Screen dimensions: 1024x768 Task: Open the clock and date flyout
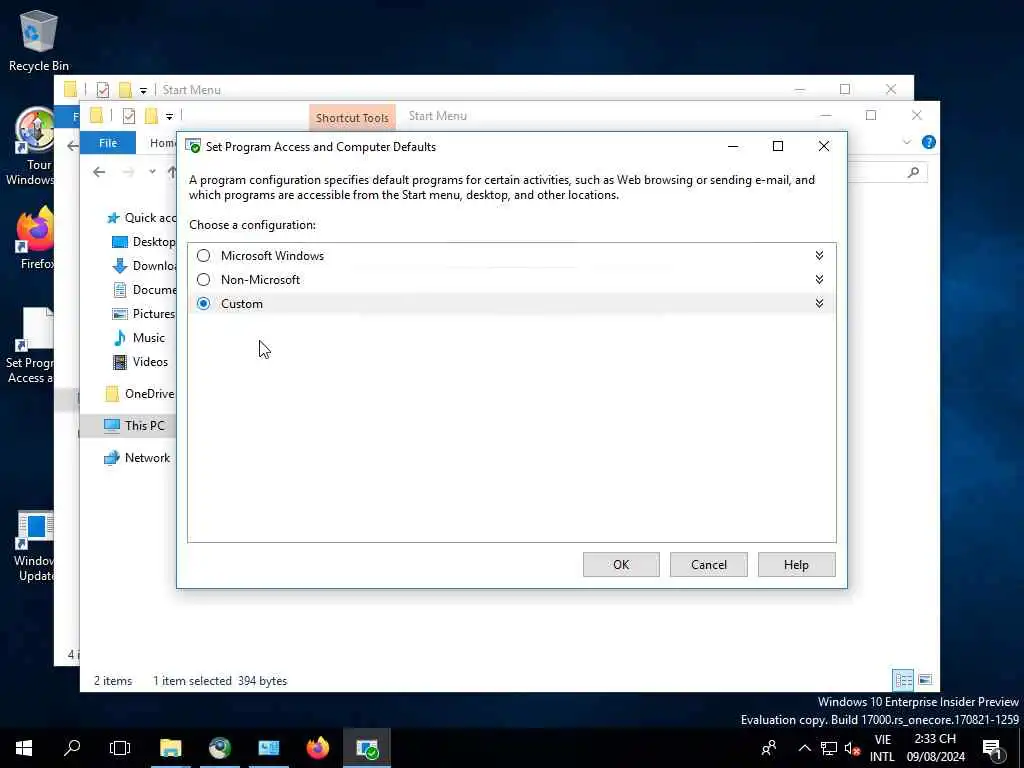point(935,748)
